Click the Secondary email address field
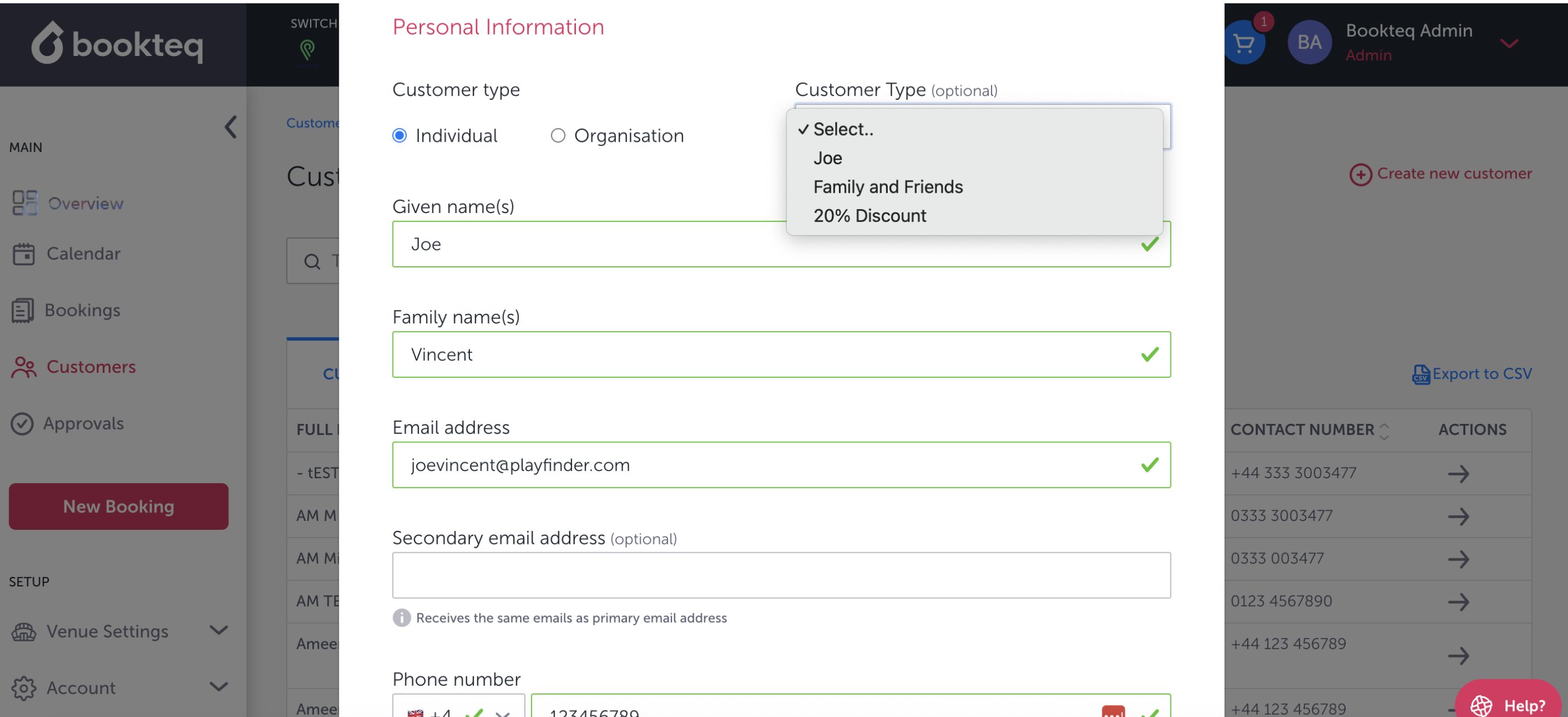The image size is (1568, 717). pyautogui.click(x=780, y=575)
